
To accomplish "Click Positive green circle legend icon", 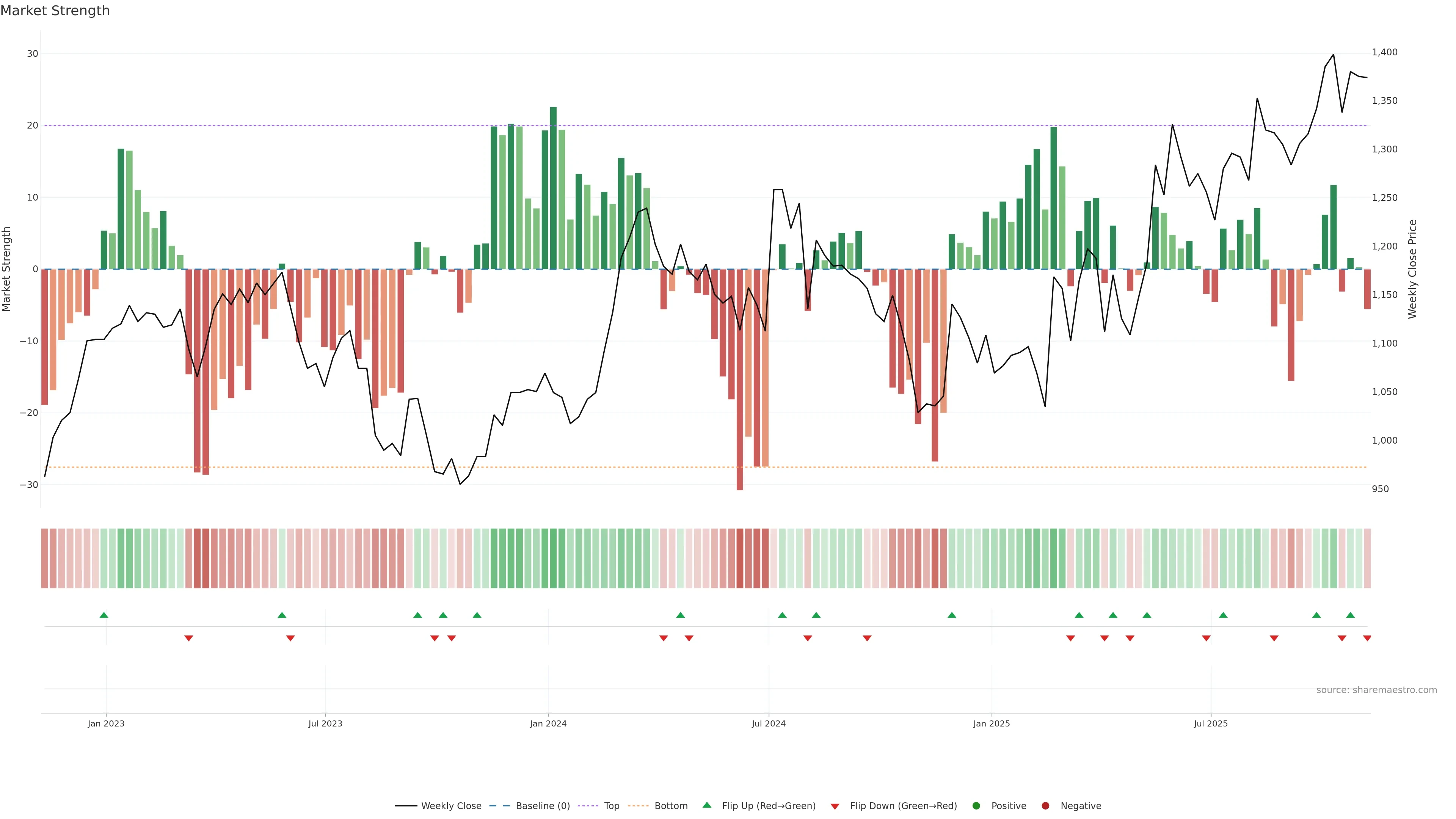I will coord(976,806).
